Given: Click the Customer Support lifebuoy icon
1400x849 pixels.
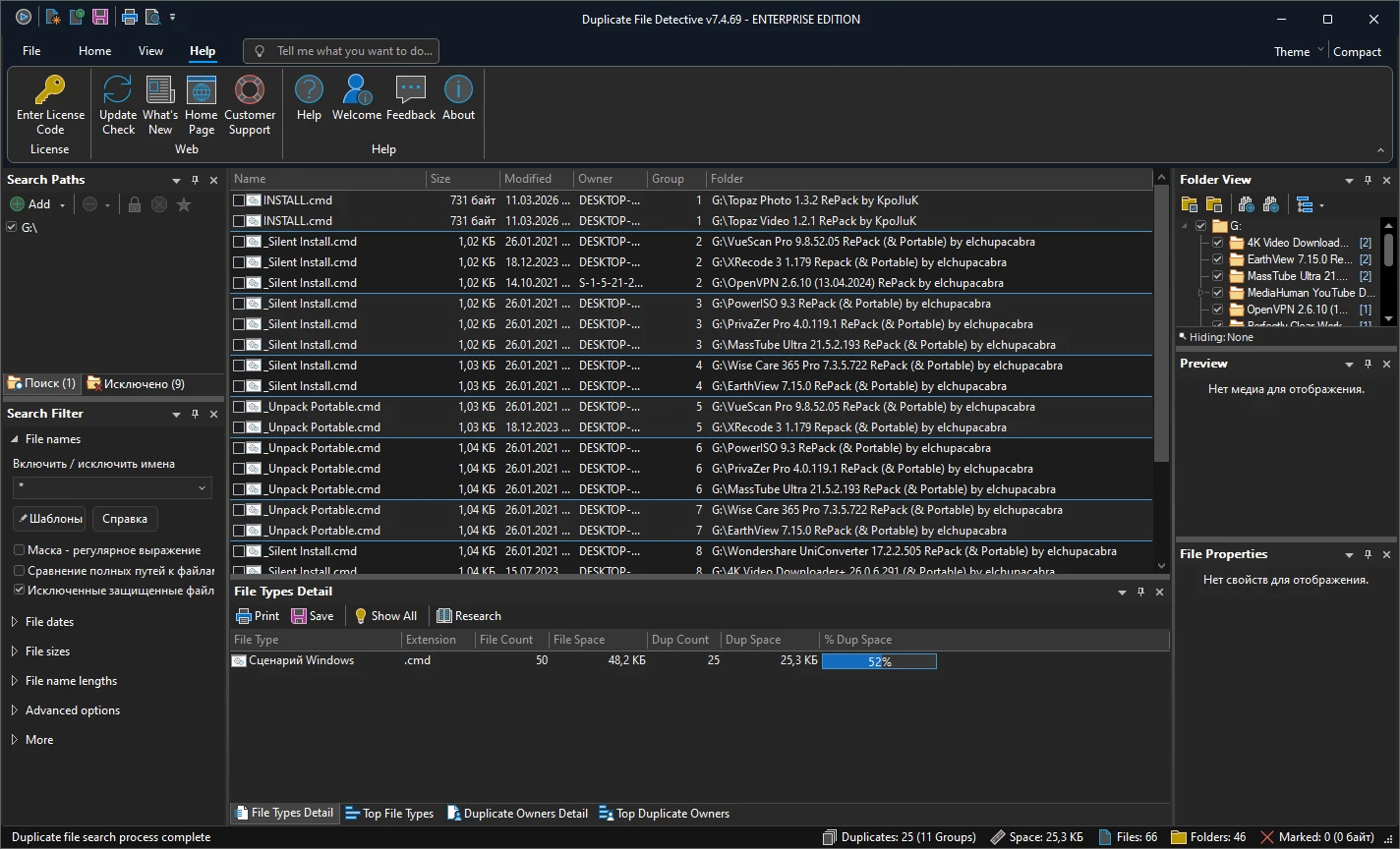Looking at the screenshot, I should tap(250, 90).
